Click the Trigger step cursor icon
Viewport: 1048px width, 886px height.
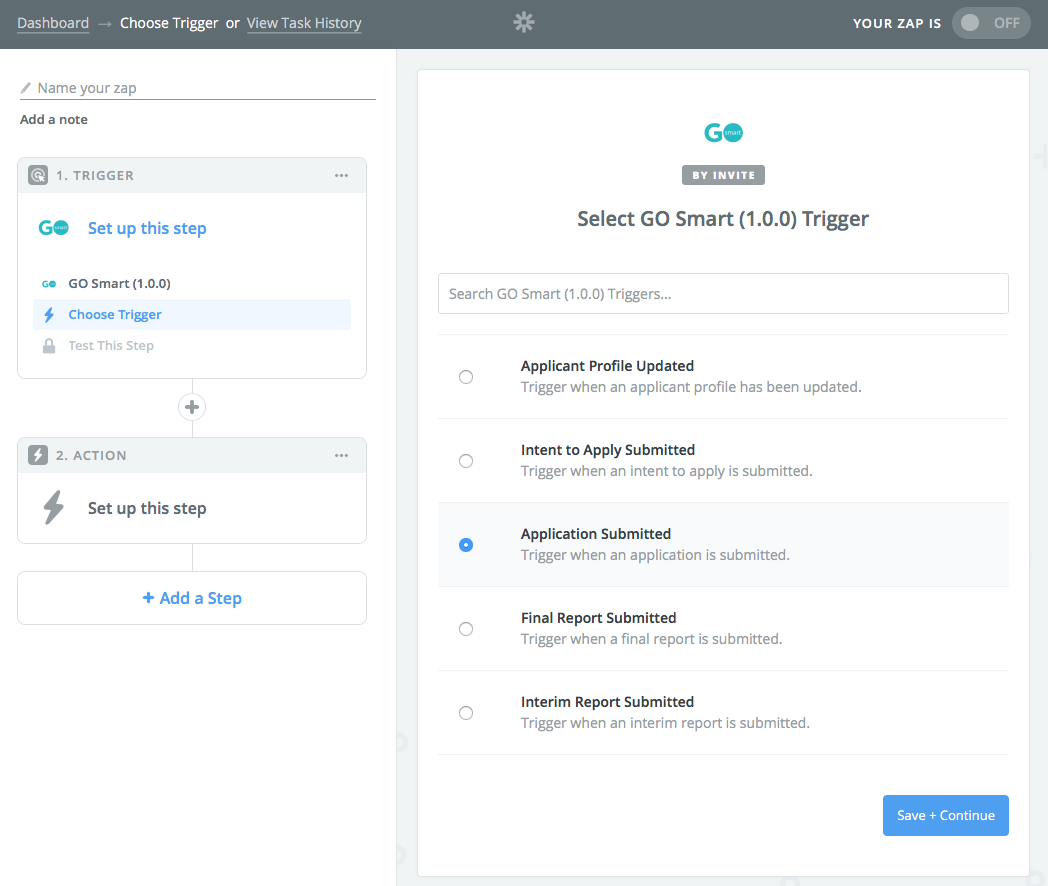click(x=38, y=175)
